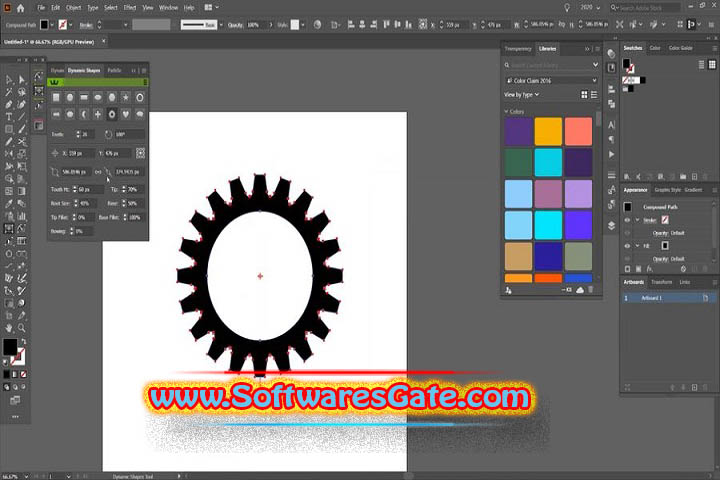Select the Line Segment tool

point(21,117)
